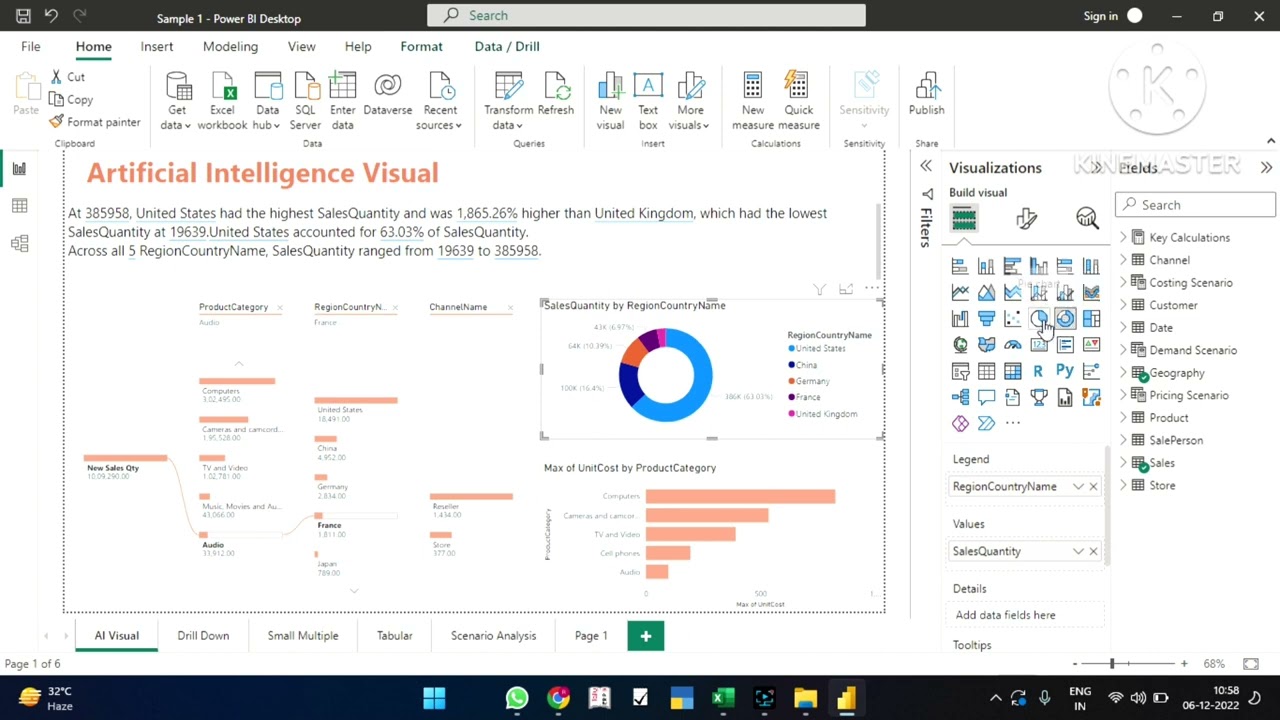Select the Funnel visual icon
This screenshot has width=1280, height=720.
point(986,319)
